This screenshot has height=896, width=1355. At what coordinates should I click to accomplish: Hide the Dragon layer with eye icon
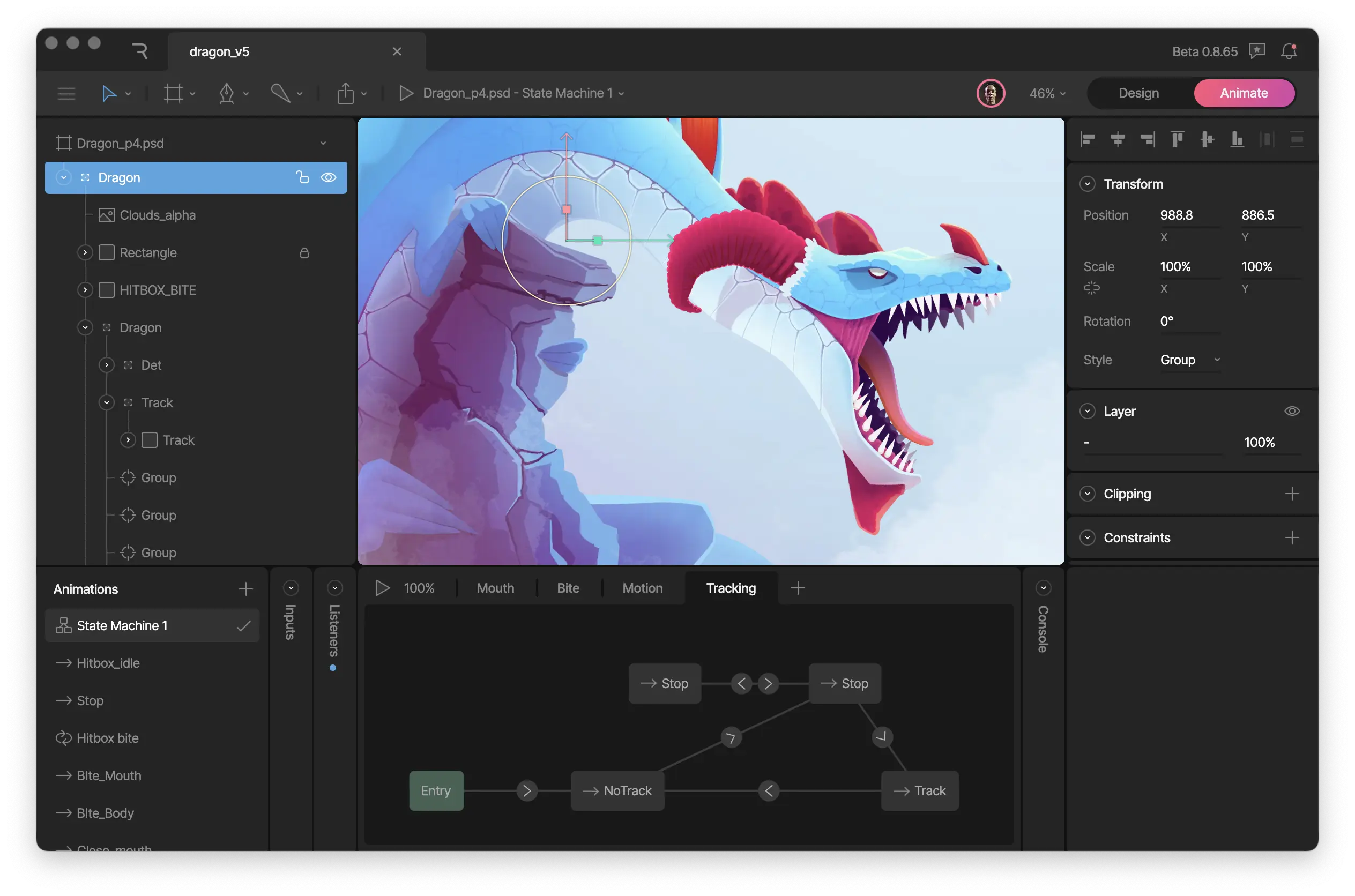click(328, 178)
